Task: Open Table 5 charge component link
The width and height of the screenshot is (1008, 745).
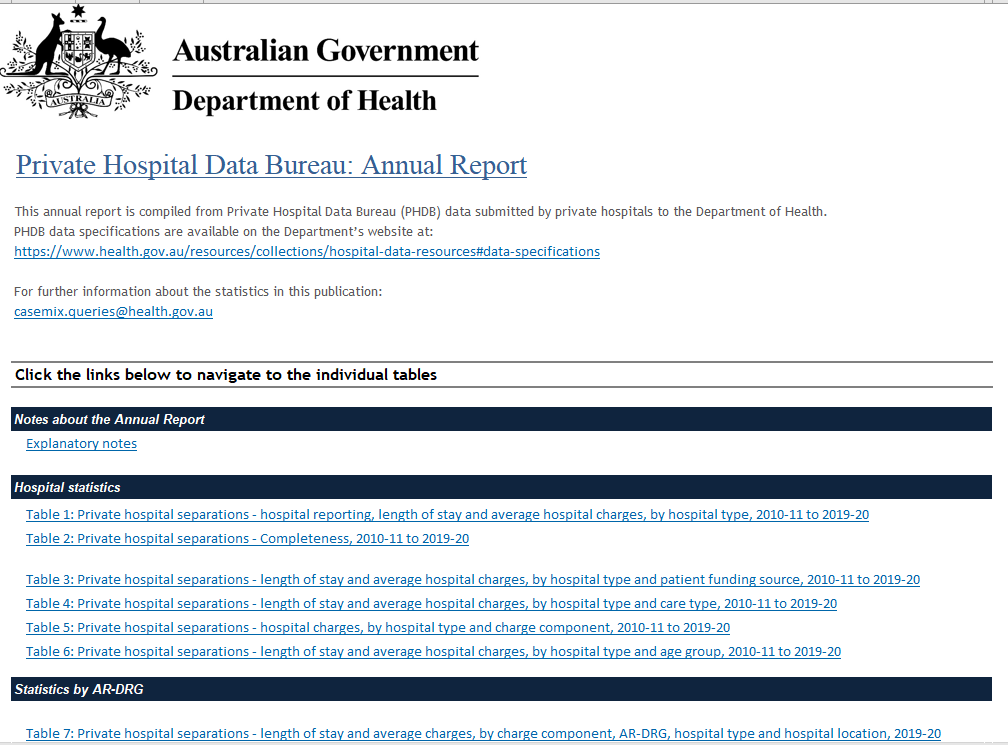Action: coord(378,627)
